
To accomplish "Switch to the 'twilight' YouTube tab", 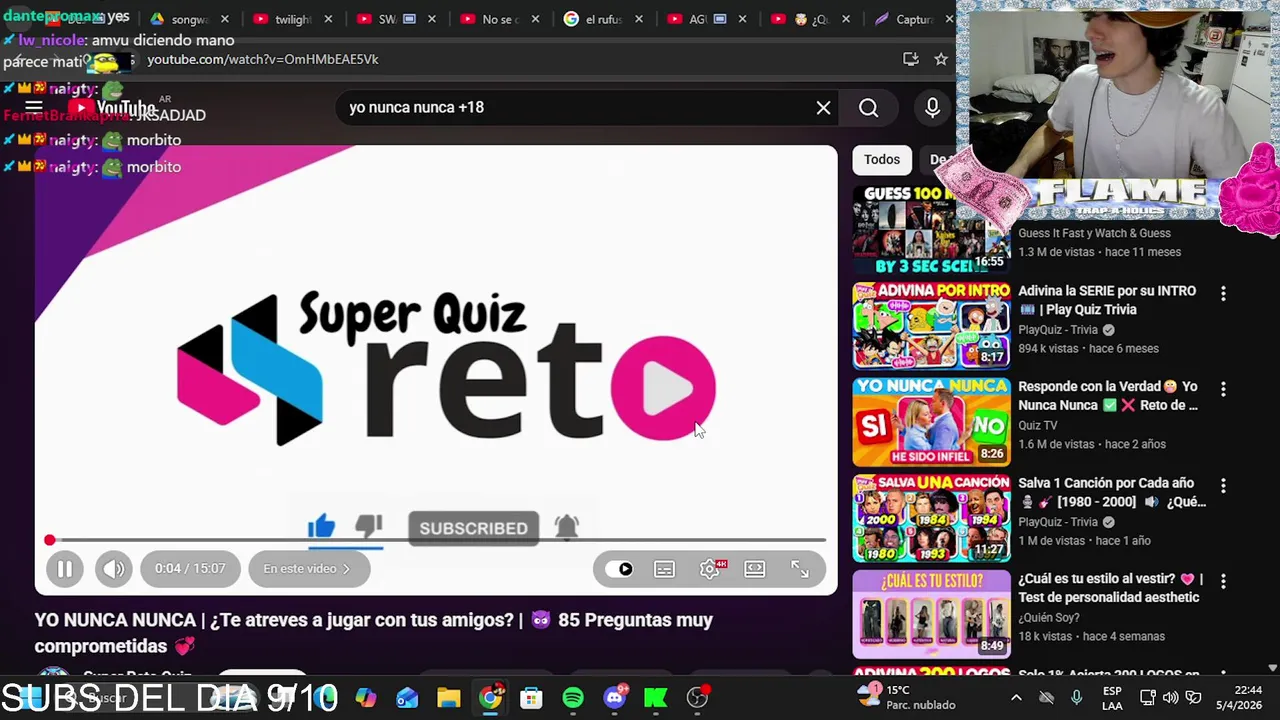I will tap(291, 19).
